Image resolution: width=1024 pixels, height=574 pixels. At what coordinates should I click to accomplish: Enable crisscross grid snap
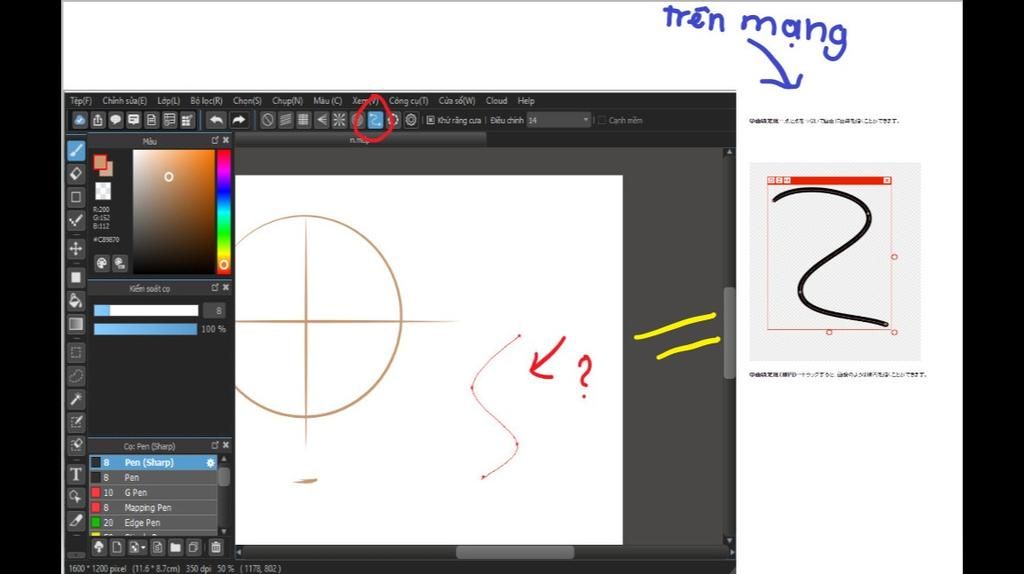coord(303,120)
